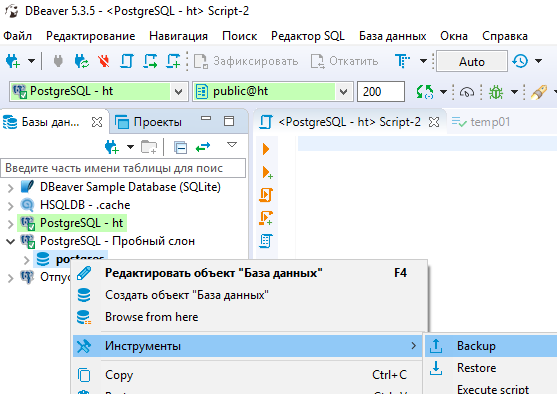Expand the PostgreSQL - ht node
The image size is (557, 394).
pyautogui.click(x=11, y=223)
